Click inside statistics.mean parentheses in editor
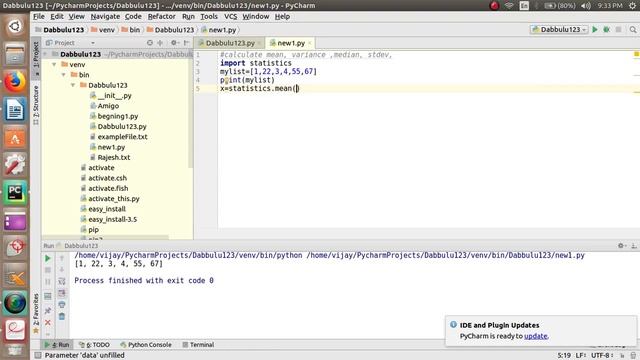 tap(297, 88)
